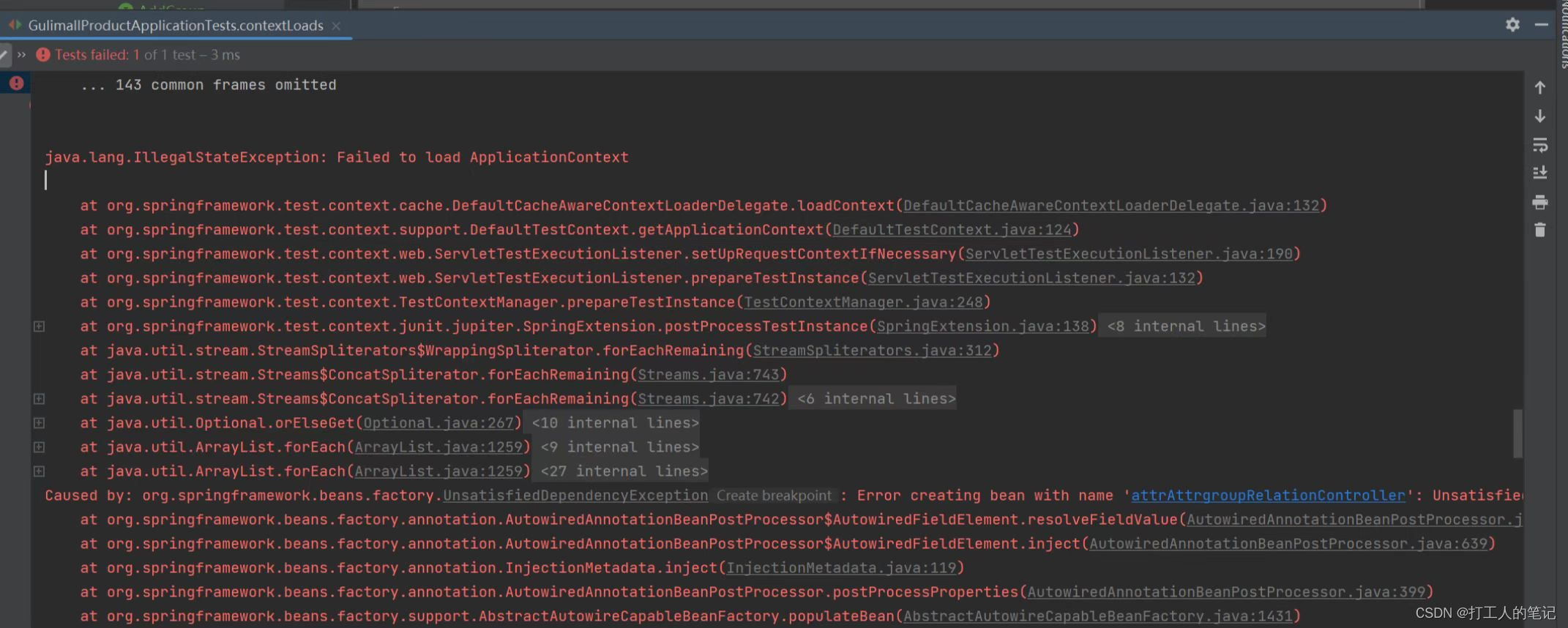This screenshot has height=628, width=1568.
Task: Select the failed test red error icon in gutter
Action: coord(17,83)
